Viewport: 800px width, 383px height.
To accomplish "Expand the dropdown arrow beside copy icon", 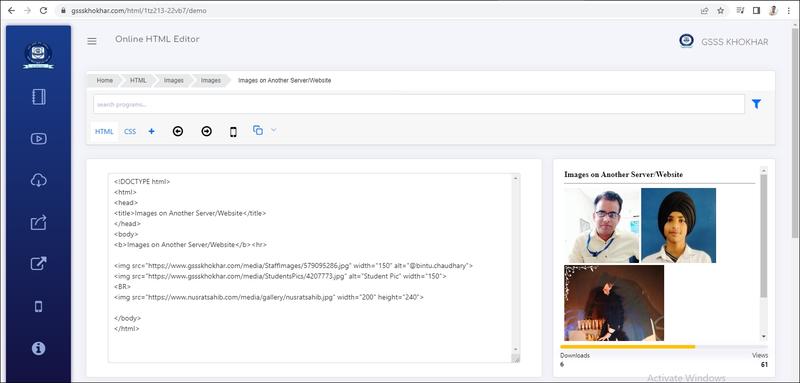I will [273, 130].
